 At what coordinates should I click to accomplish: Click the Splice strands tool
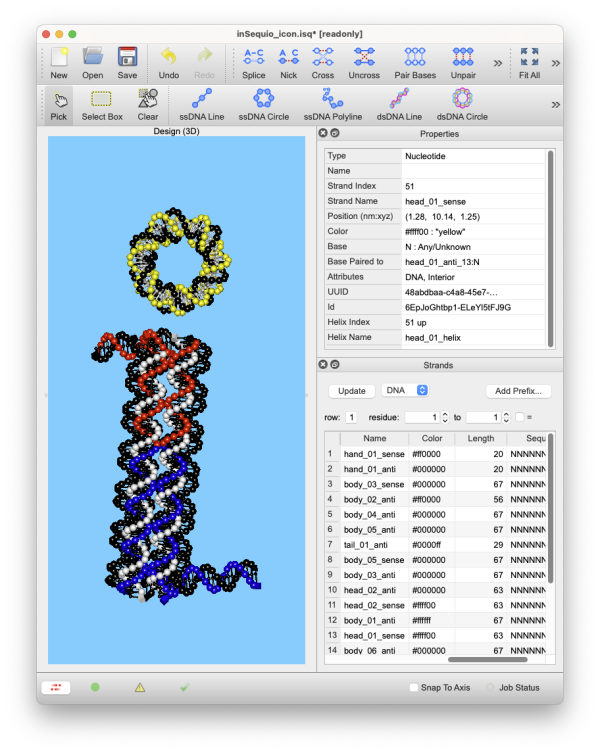[x=254, y=62]
